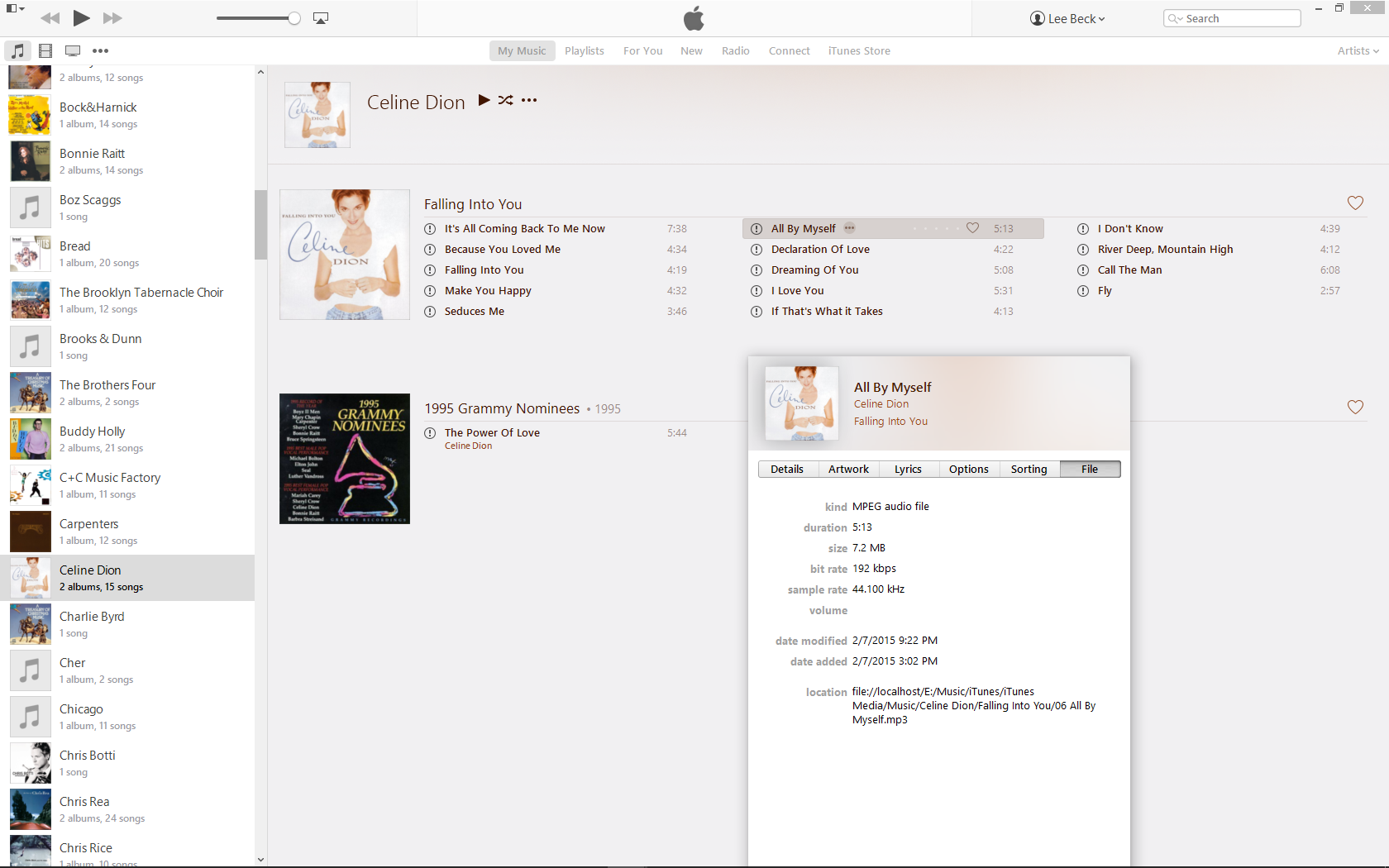The image size is (1389, 868).
Task: Click The Power Of Love song title
Action: 492,433
